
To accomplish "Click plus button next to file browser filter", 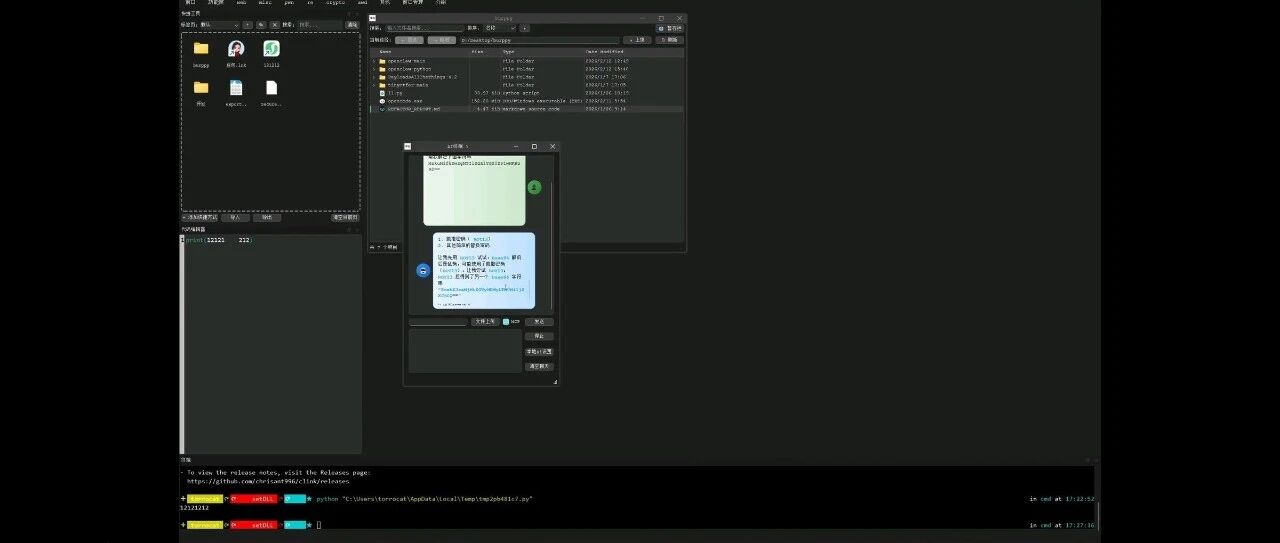I will [525, 28].
